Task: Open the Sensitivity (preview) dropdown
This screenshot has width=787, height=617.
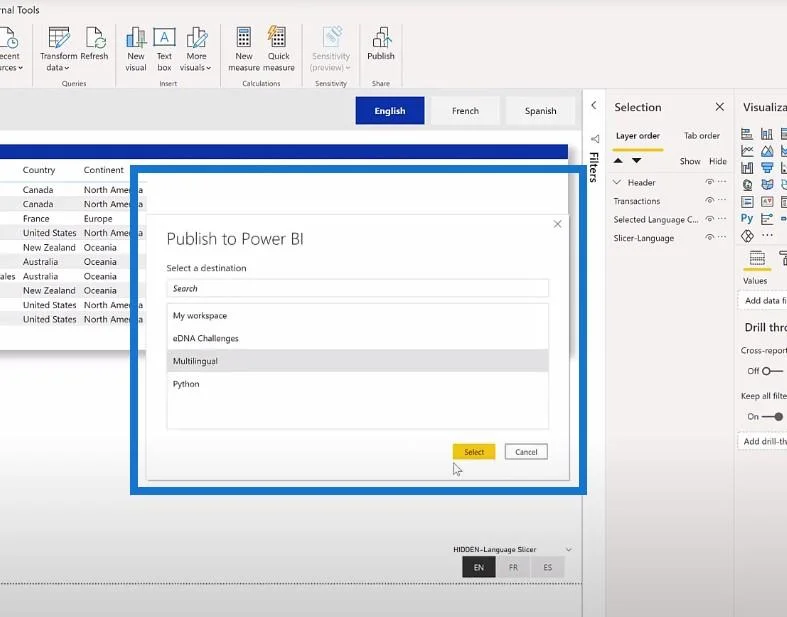Action: [331, 49]
